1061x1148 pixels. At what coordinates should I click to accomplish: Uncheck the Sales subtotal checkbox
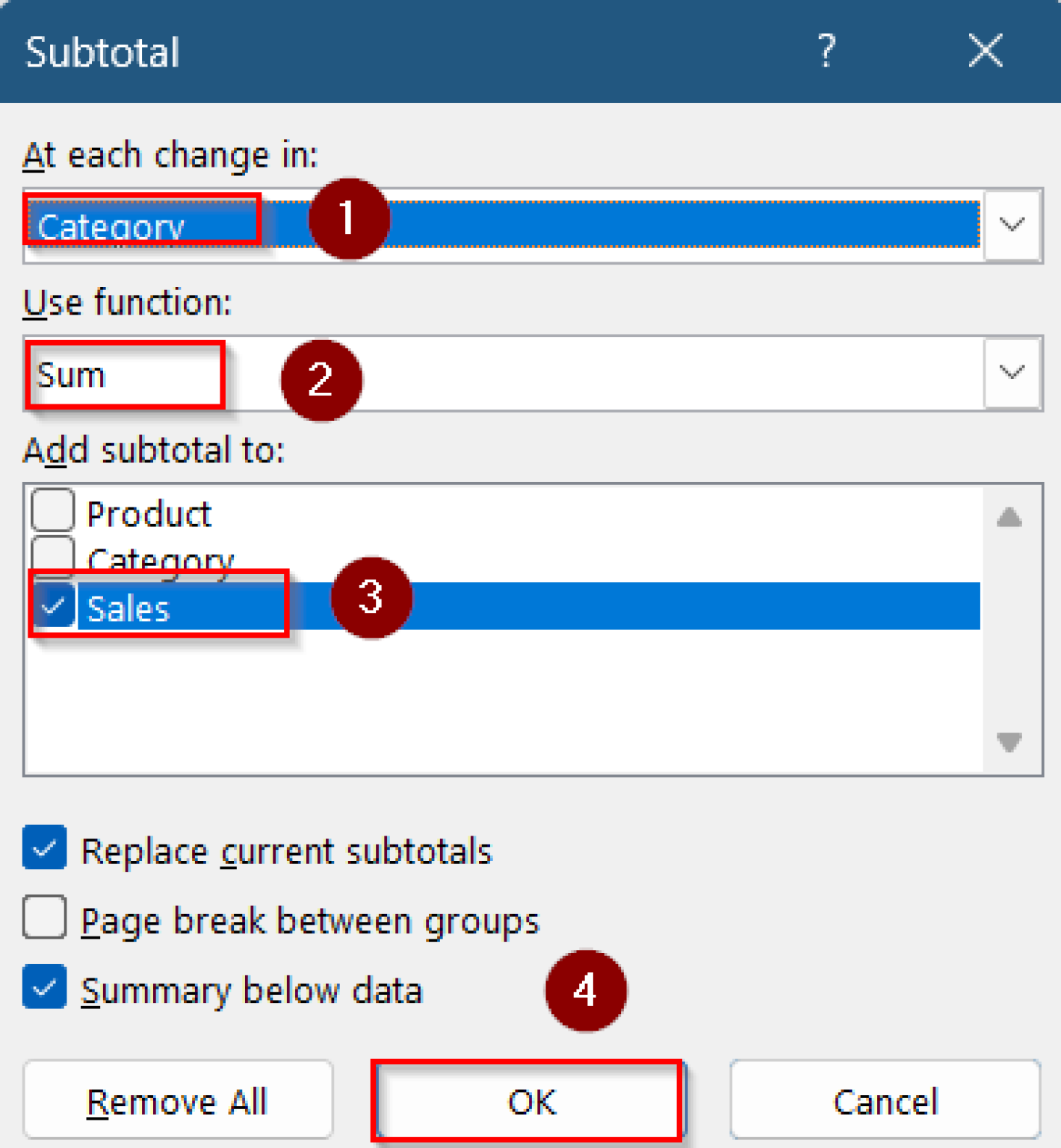point(52,608)
